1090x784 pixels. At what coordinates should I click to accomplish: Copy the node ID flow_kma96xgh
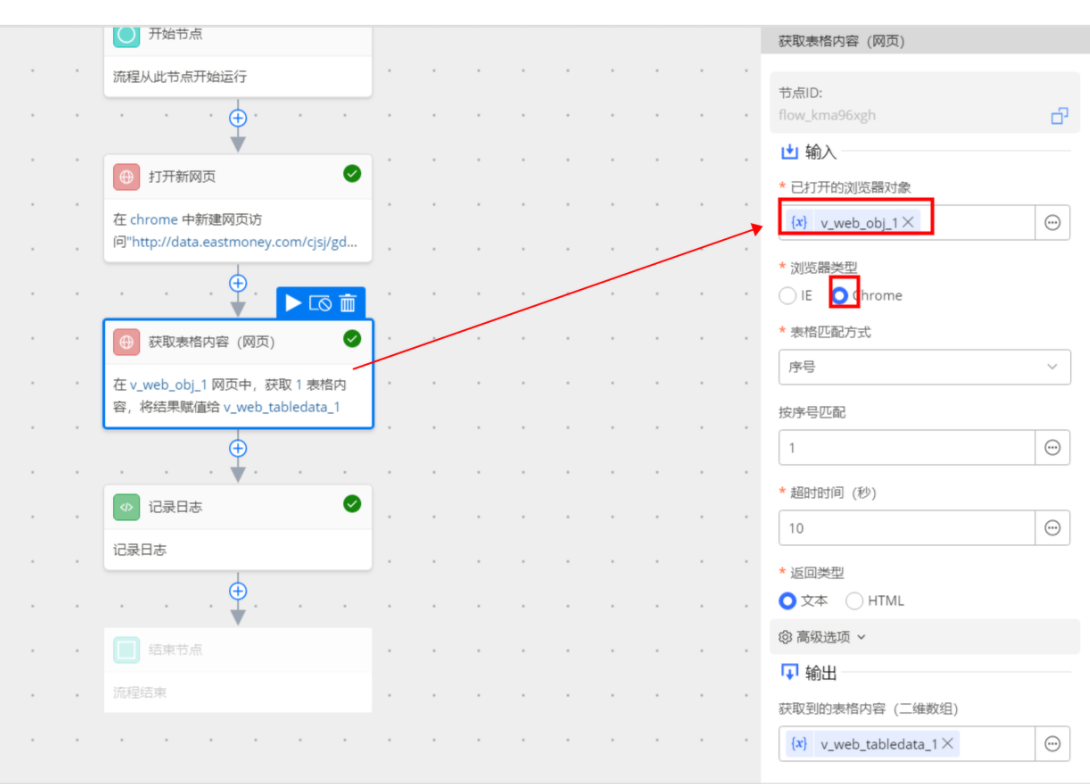point(1059,115)
